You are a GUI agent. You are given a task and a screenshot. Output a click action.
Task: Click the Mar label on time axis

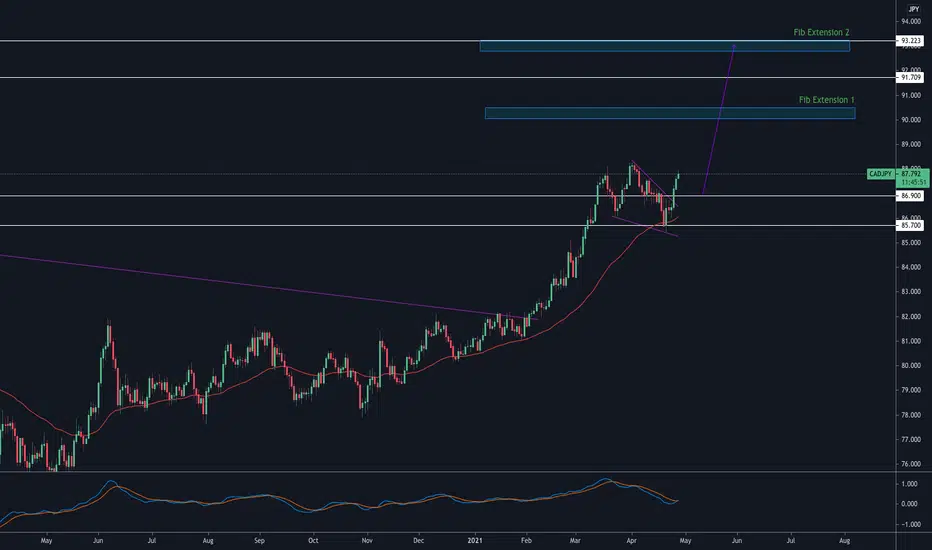click(575, 540)
